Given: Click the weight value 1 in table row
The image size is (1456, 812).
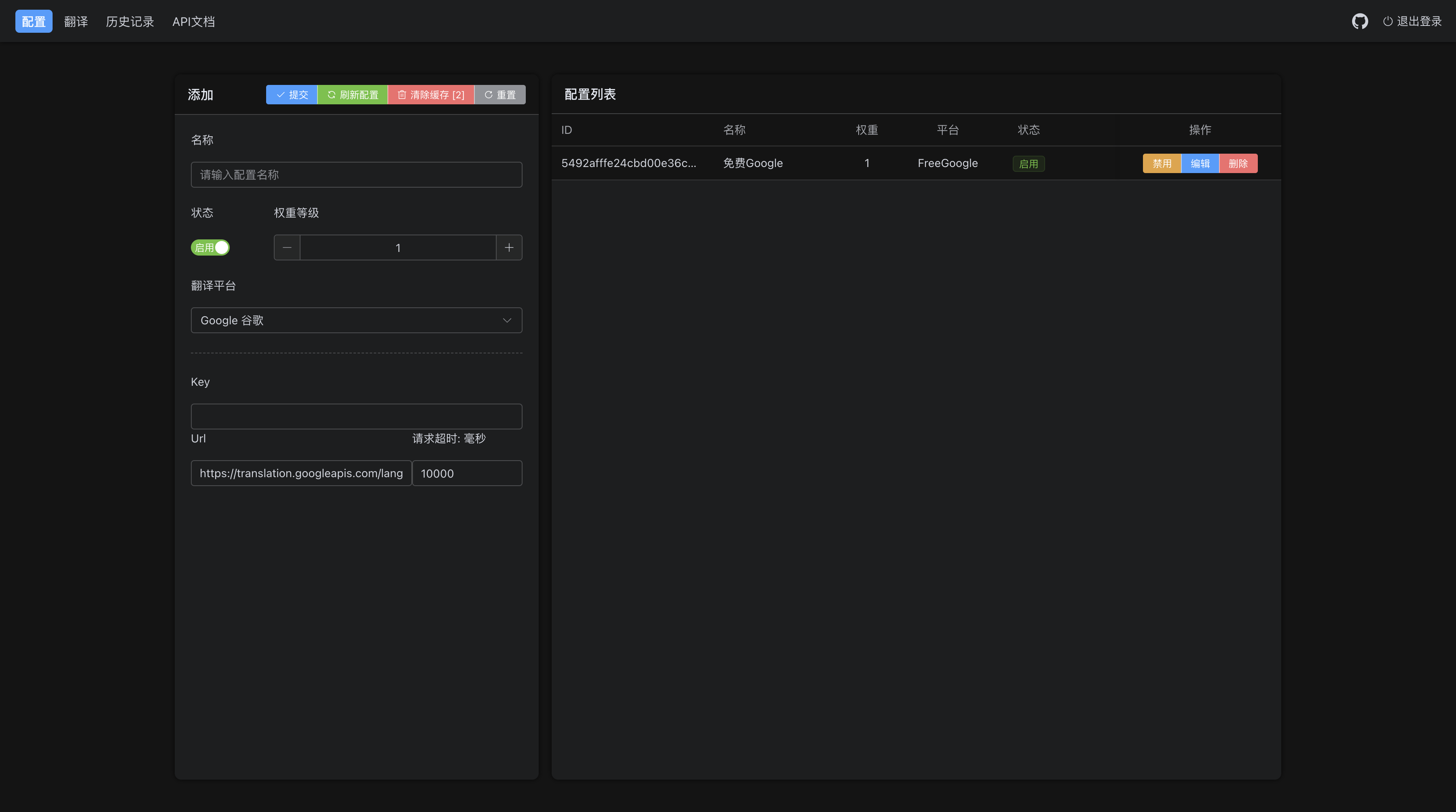Looking at the screenshot, I should 866,163.
